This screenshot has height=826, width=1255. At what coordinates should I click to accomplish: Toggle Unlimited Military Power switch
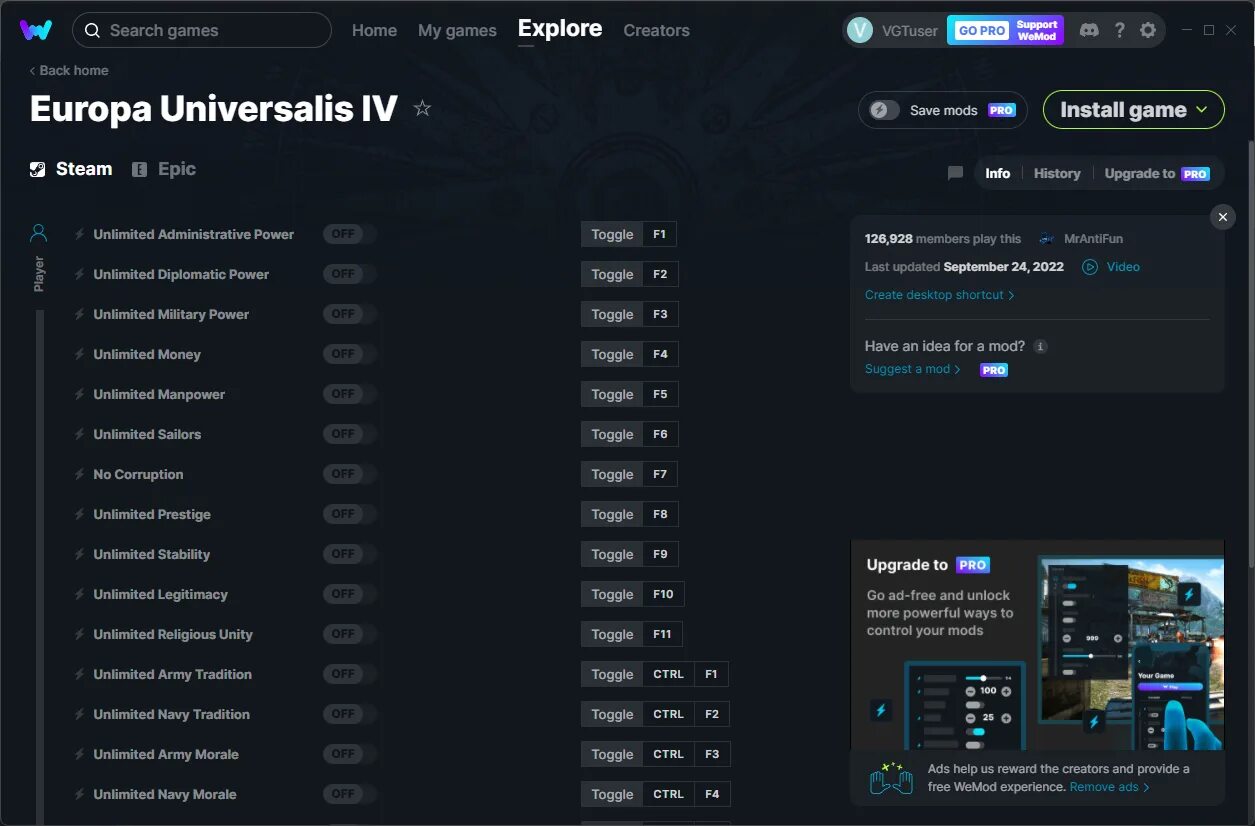(349, 314)
